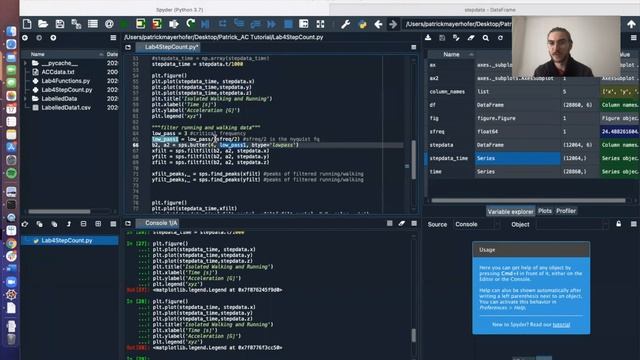Open LabelledData1.csv in file explorer
This screenshot has width=640, height=360.
click(x=66, y=108)
